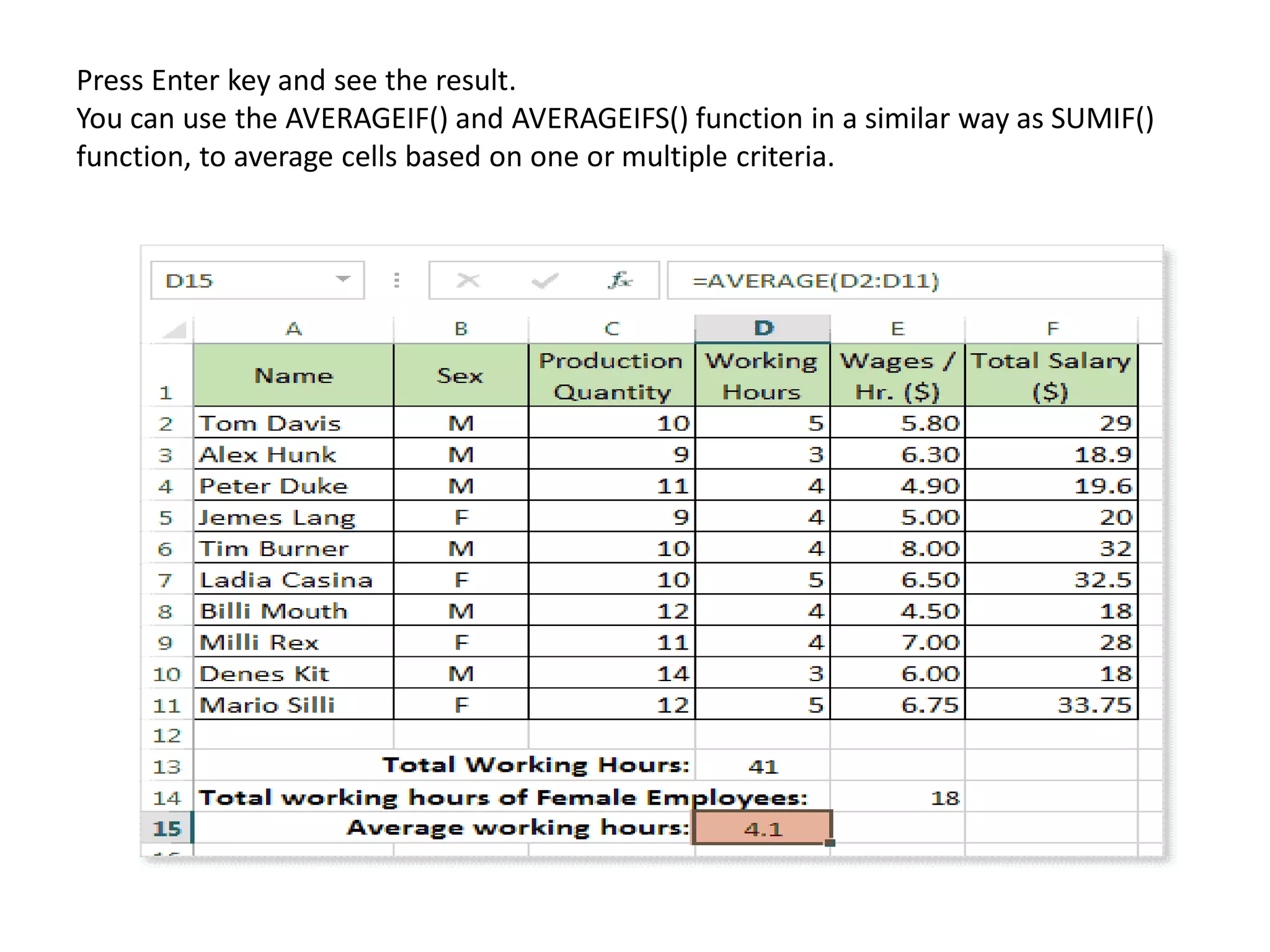The width and height of the screenshot is (1270, 952).
Task: Click the formula bar options dots
Action: [396, 281]
